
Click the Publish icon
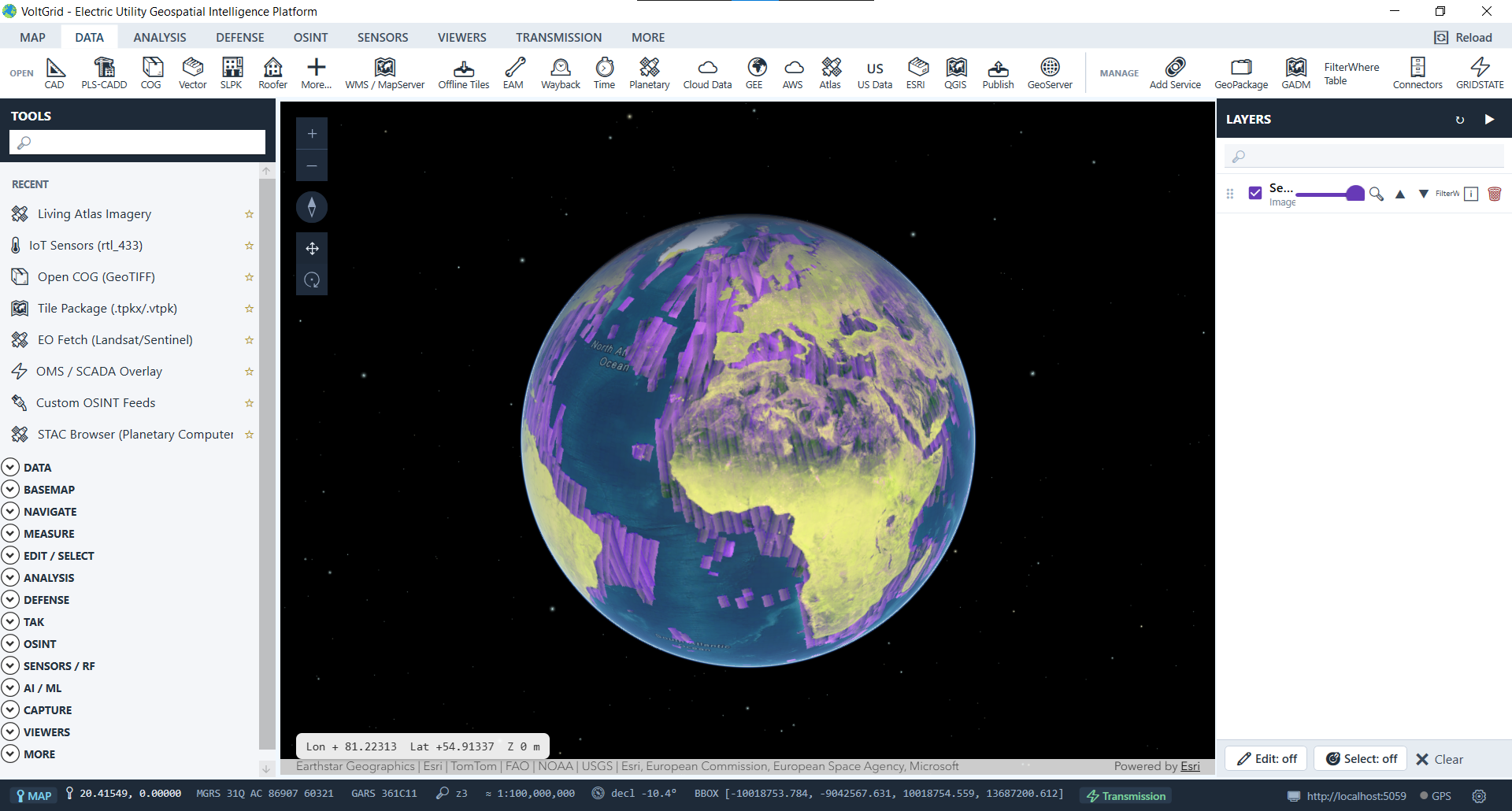coord(999,68)
